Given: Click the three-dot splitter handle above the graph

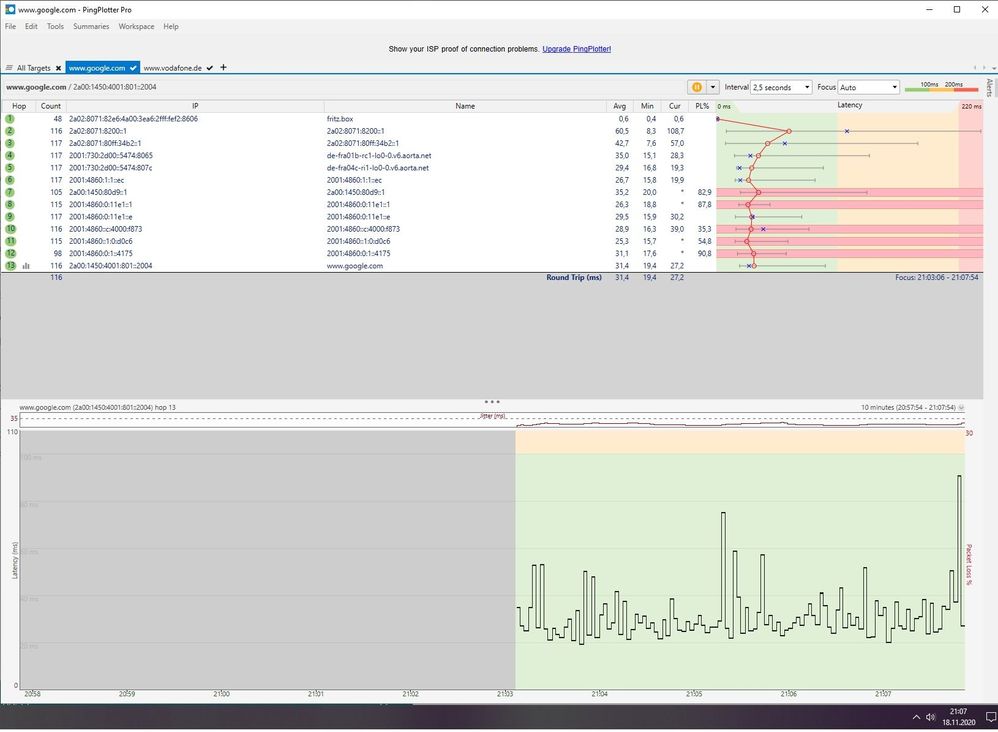Looking at the screenshot, I should click(491, 402).
